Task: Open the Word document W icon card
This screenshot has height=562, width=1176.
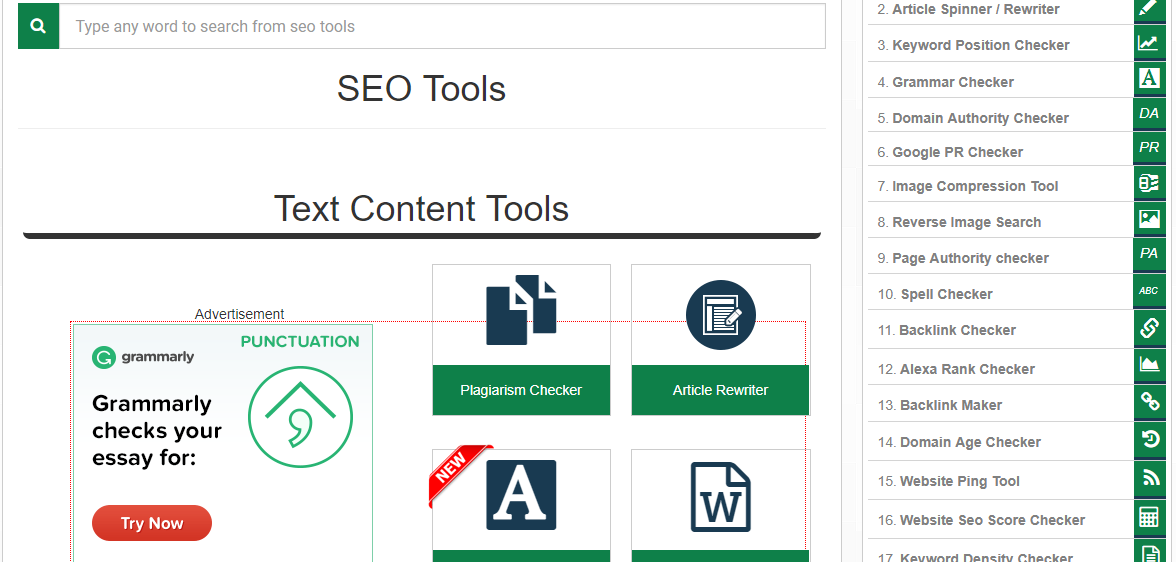Action: pos(720,497)
